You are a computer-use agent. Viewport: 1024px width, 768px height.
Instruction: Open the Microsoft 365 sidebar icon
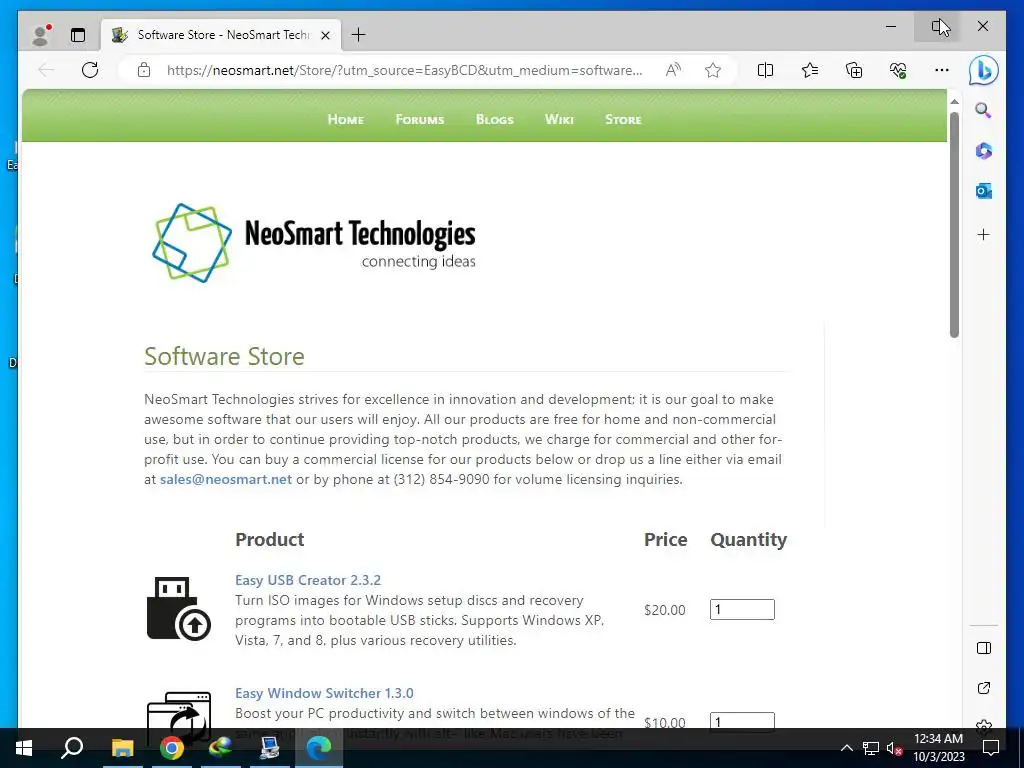coord(984,151)
